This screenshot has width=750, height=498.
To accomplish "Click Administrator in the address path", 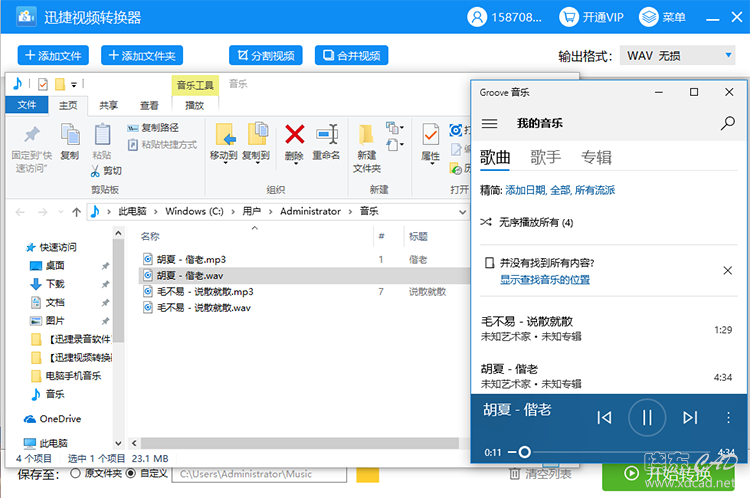I will tap(310, 211).
